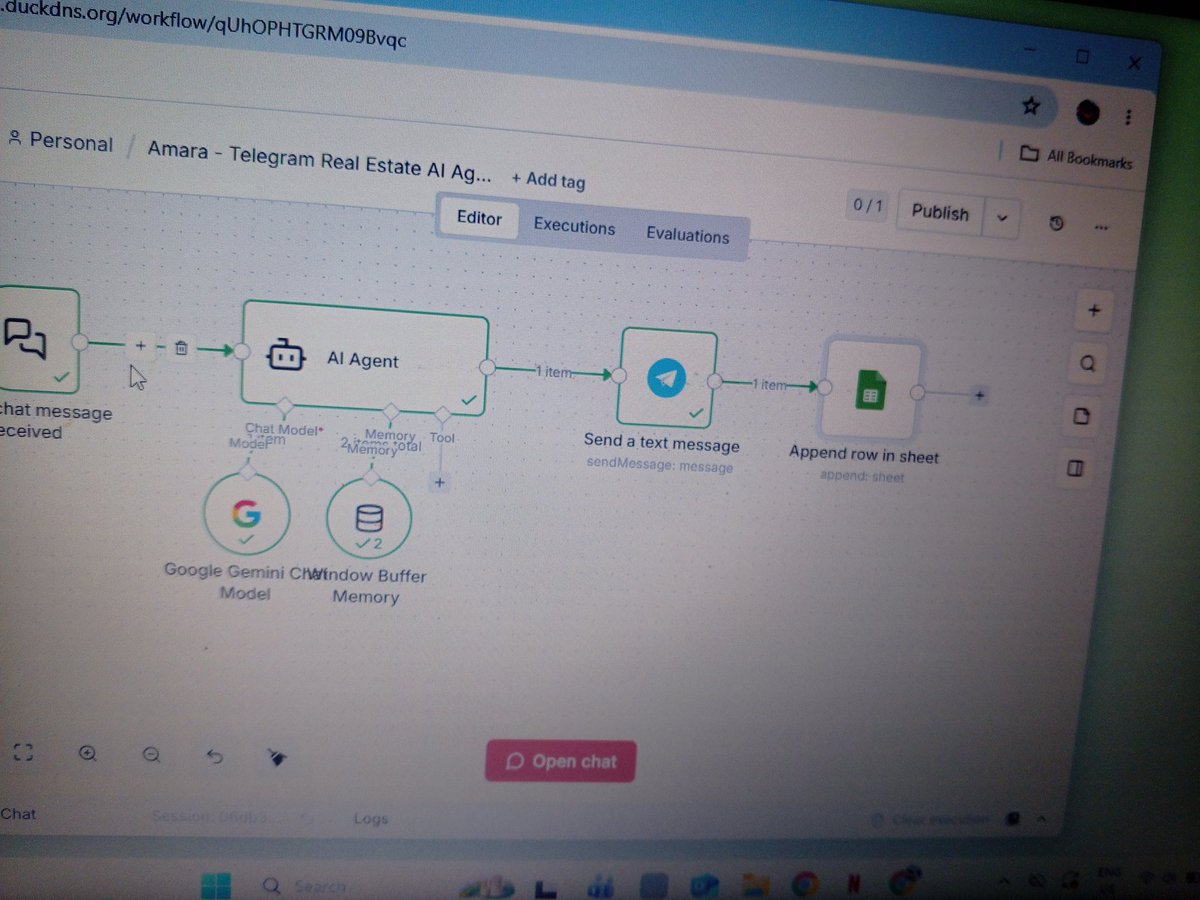Open node search in right sidebar
Screen dimensions: 1200x900
1089,364
